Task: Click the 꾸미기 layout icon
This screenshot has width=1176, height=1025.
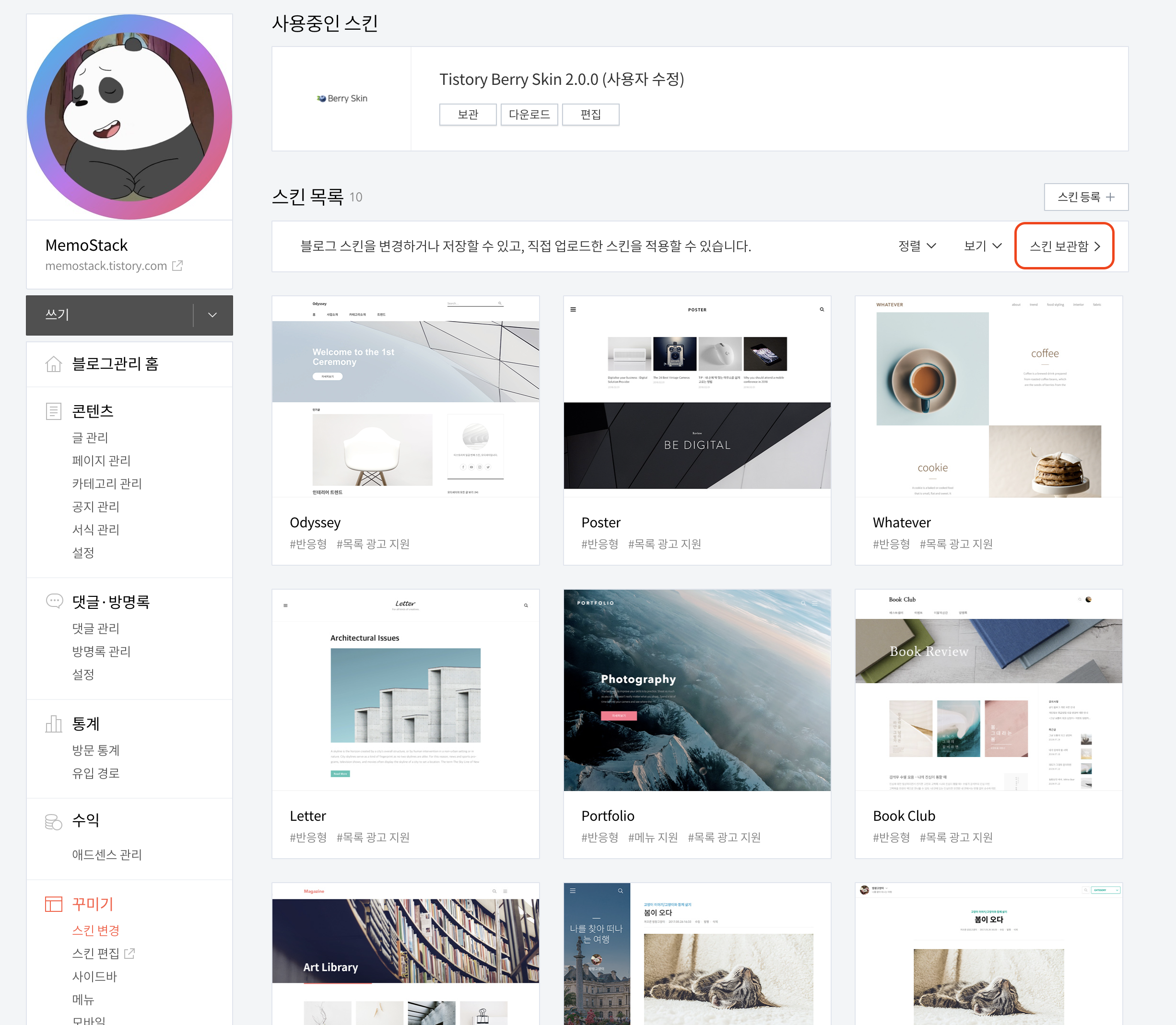Action: pyautogui.click(x=53, y=904)
